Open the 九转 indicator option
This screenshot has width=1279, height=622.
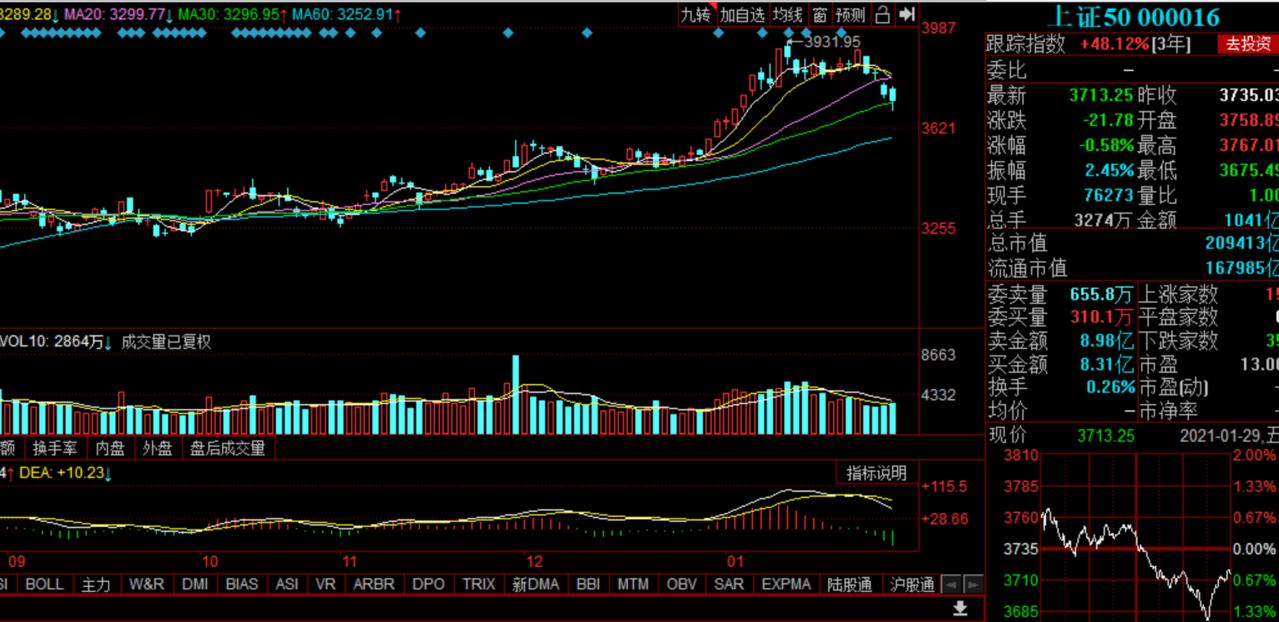[x=696, y=14]
